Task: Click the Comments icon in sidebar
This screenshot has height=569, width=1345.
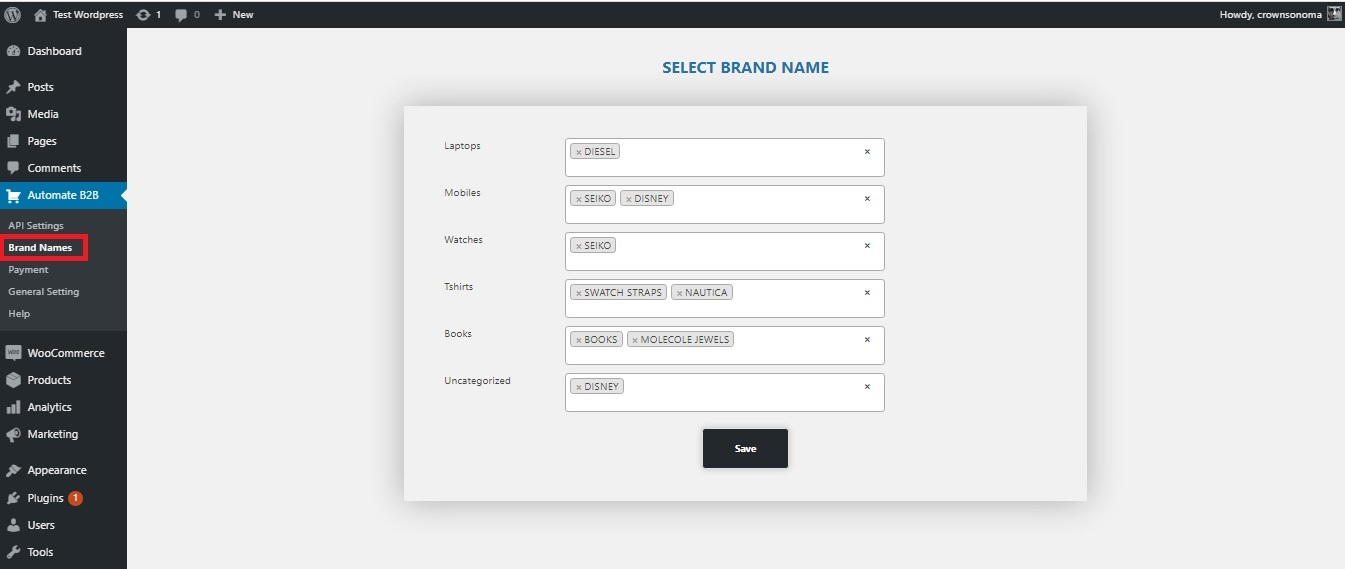Action: click(x=13, y=168)
